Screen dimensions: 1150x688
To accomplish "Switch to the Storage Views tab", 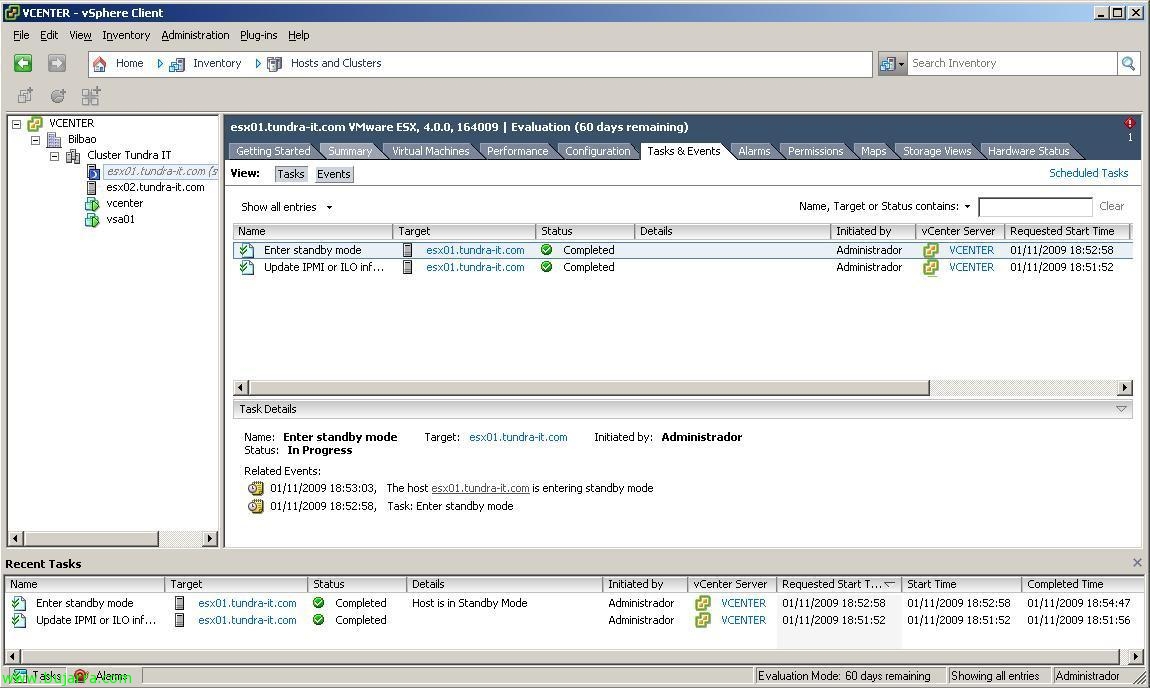I will [x=937, y=151].
